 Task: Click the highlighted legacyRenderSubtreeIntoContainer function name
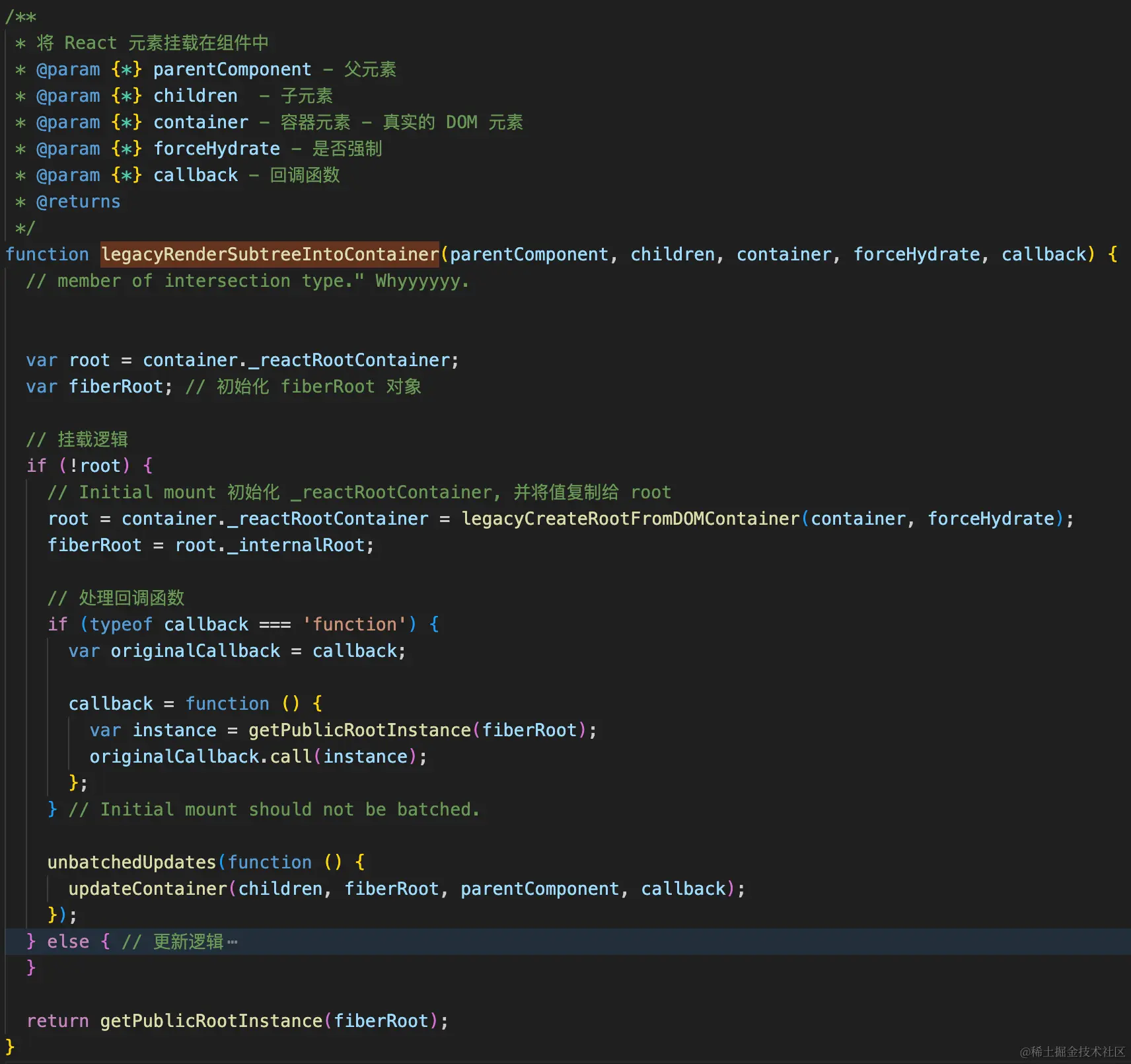coord(270,254)
